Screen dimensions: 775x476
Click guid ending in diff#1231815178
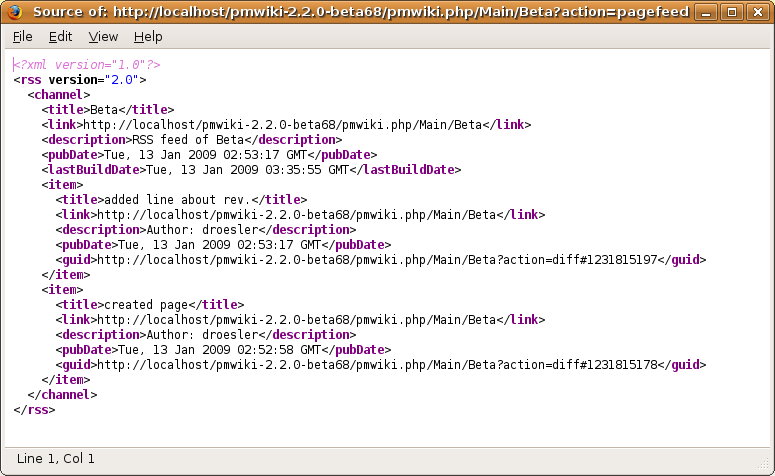(381, 365)
